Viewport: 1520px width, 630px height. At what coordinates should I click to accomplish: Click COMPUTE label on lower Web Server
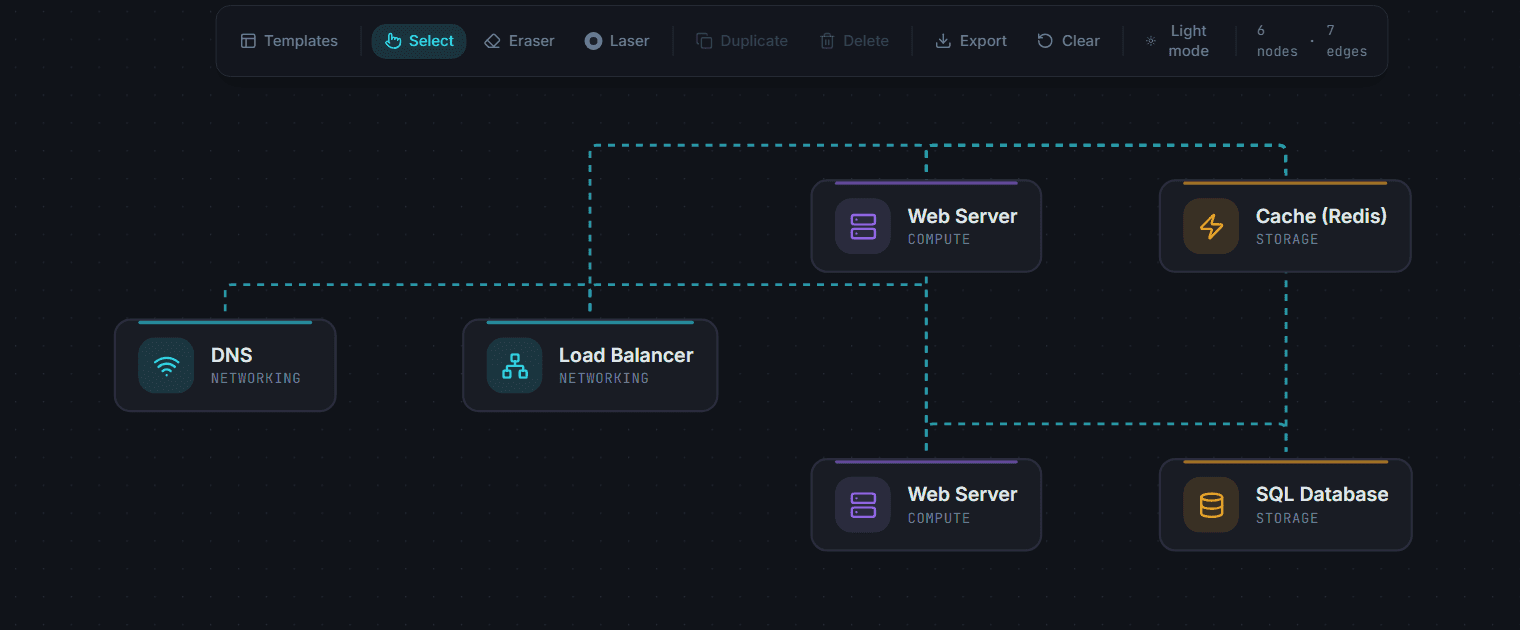click(x=939, y=518)
